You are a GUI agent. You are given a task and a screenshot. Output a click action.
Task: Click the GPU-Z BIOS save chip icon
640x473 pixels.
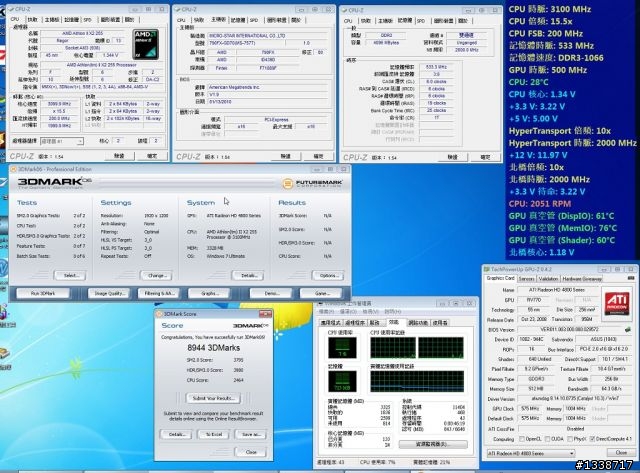click(627, 329)
